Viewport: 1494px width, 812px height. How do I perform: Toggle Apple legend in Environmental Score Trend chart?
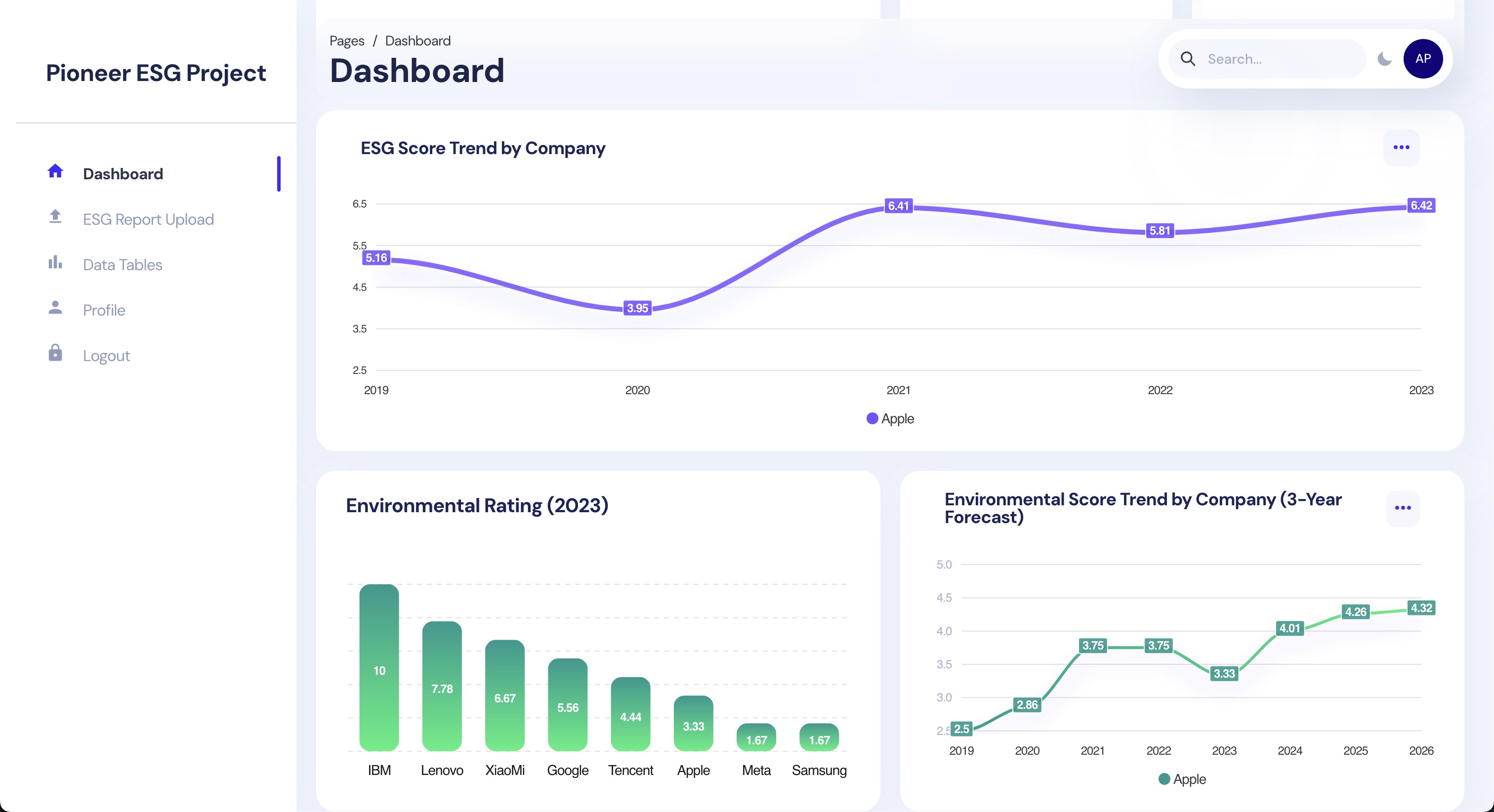pos(1182,779)
